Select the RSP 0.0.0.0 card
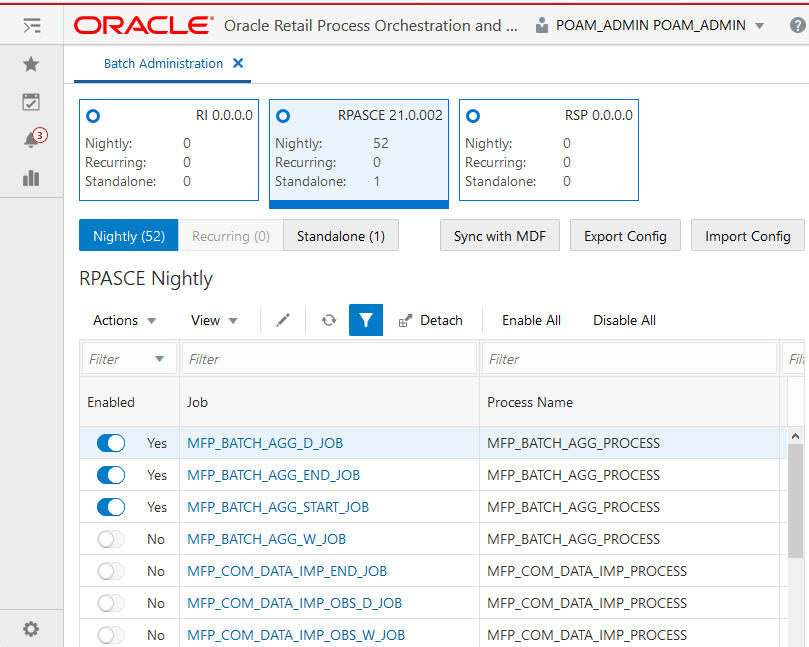 click(548, 150)
